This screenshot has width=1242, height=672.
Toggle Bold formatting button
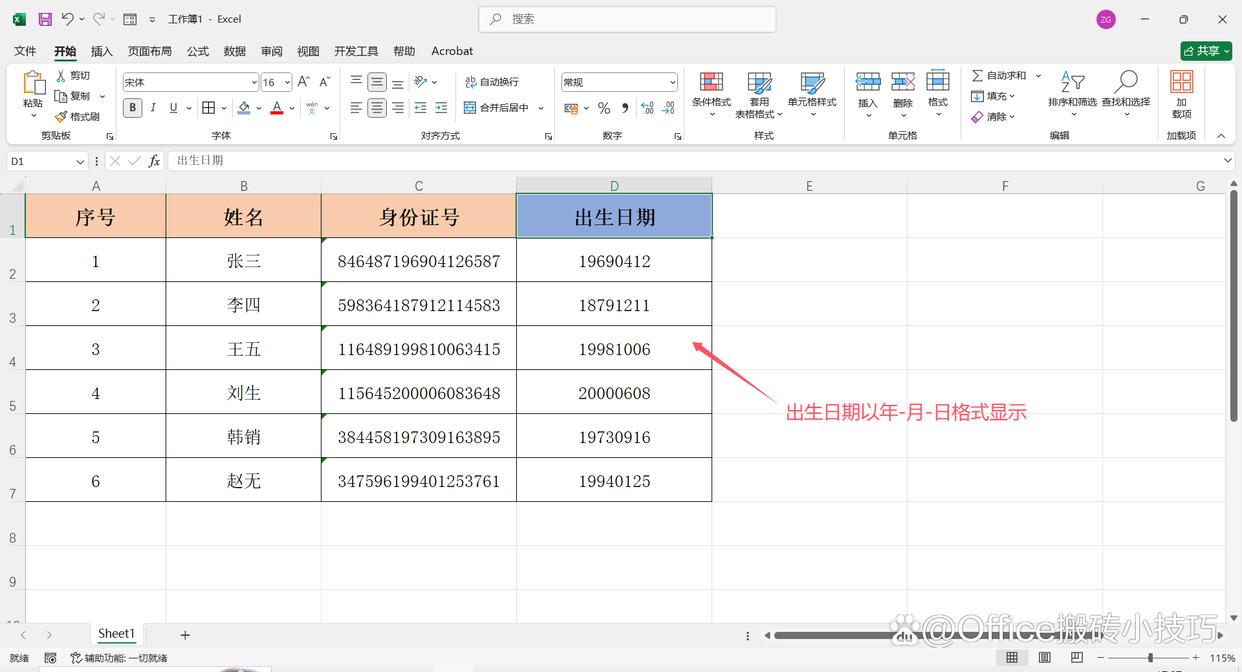pyautogui.click(x=132, y=108)
